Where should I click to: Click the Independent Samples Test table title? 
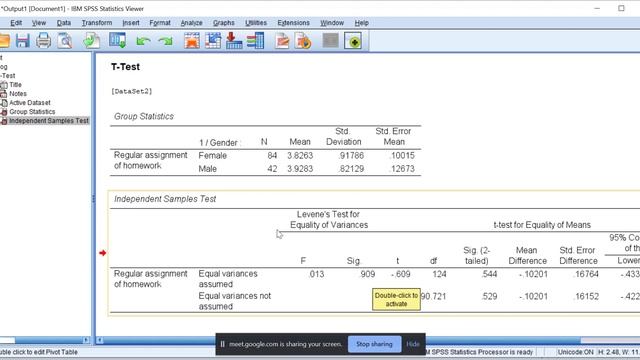[165, 199]
